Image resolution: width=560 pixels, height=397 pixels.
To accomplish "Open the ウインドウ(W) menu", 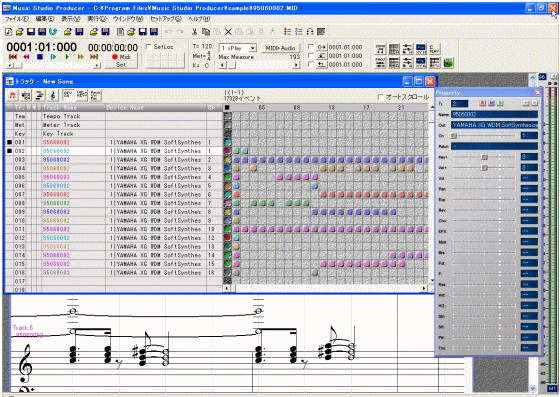I will (x=128, y=19).
